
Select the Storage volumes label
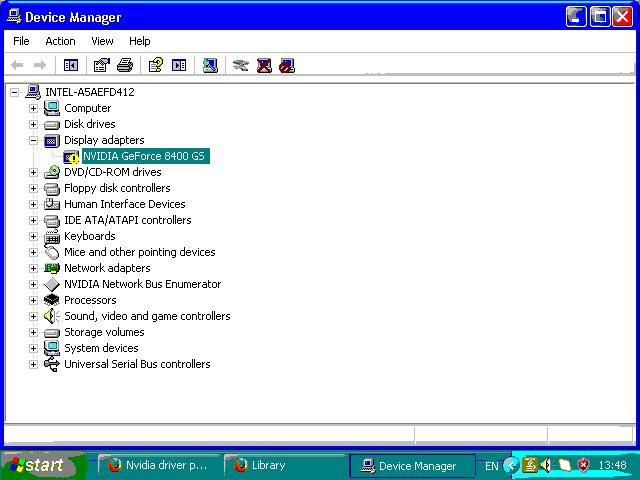pyautogui.click(x=104, y=332)
